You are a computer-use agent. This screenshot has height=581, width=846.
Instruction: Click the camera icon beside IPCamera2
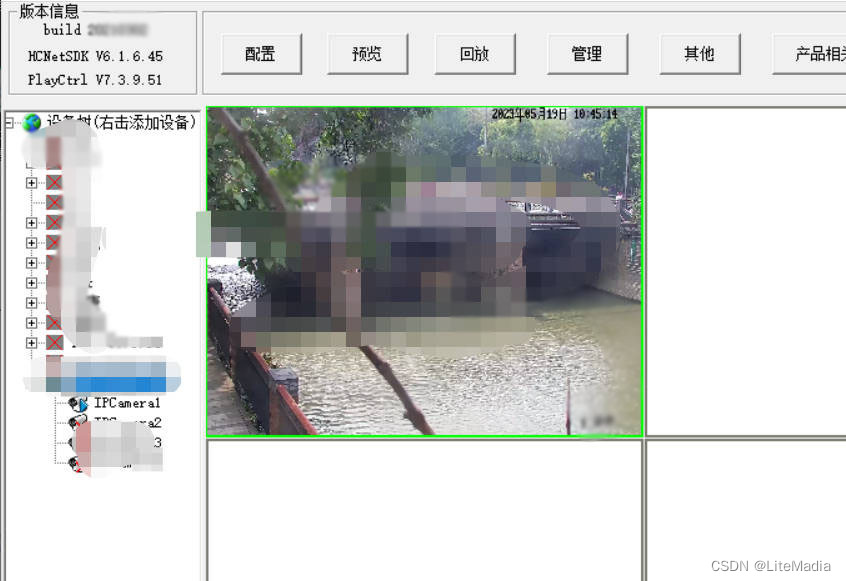(77, 421)
